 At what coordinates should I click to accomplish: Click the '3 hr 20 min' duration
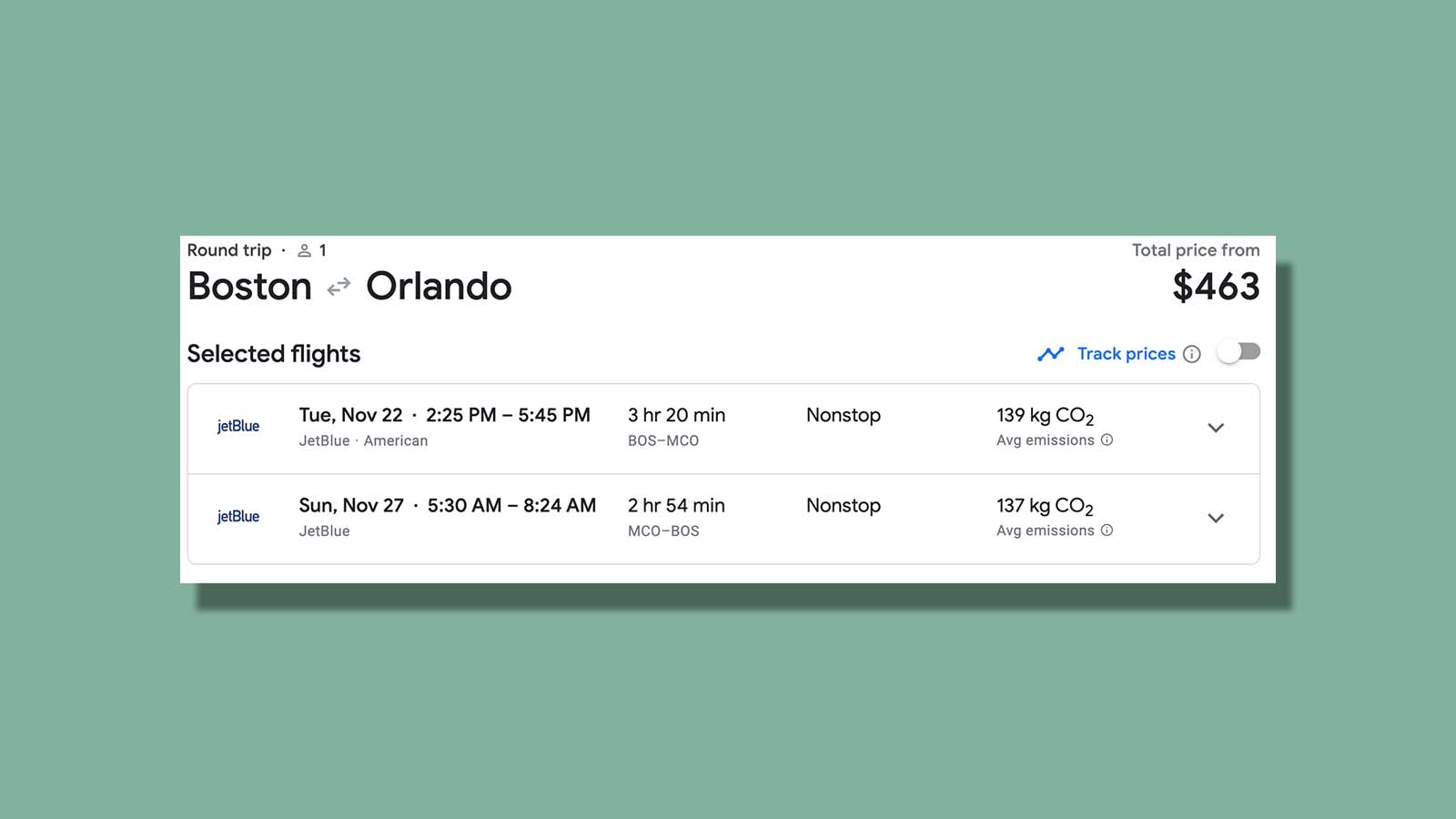676,415
